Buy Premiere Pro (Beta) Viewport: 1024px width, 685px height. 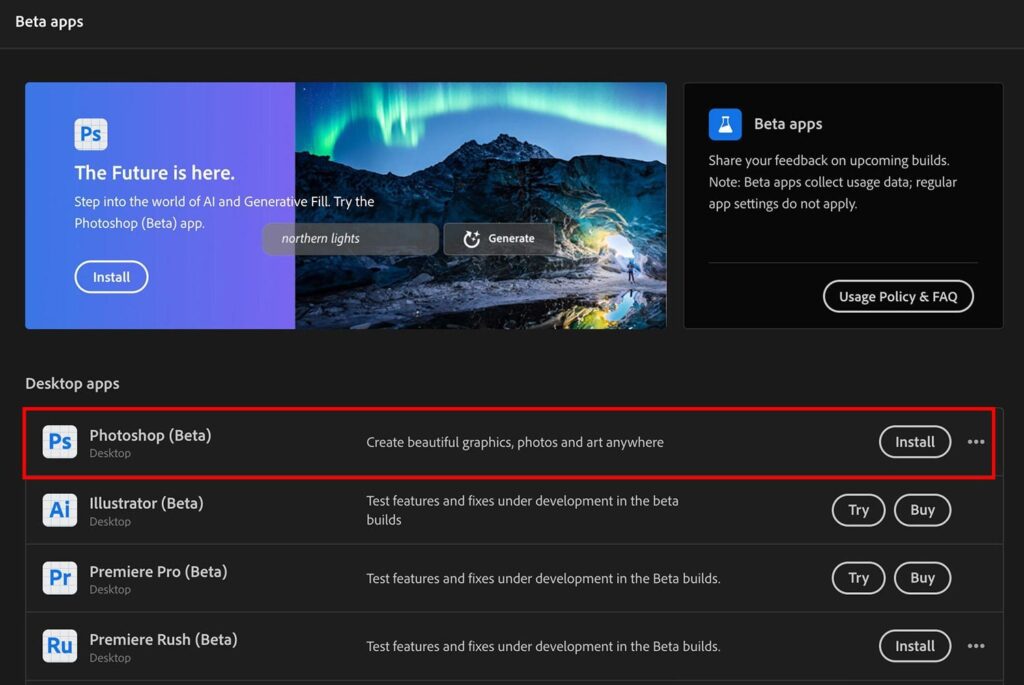coord(922,578)
